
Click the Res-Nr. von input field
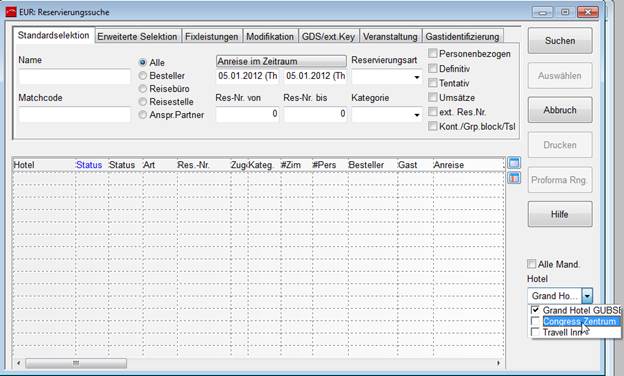tap(247, 115)
